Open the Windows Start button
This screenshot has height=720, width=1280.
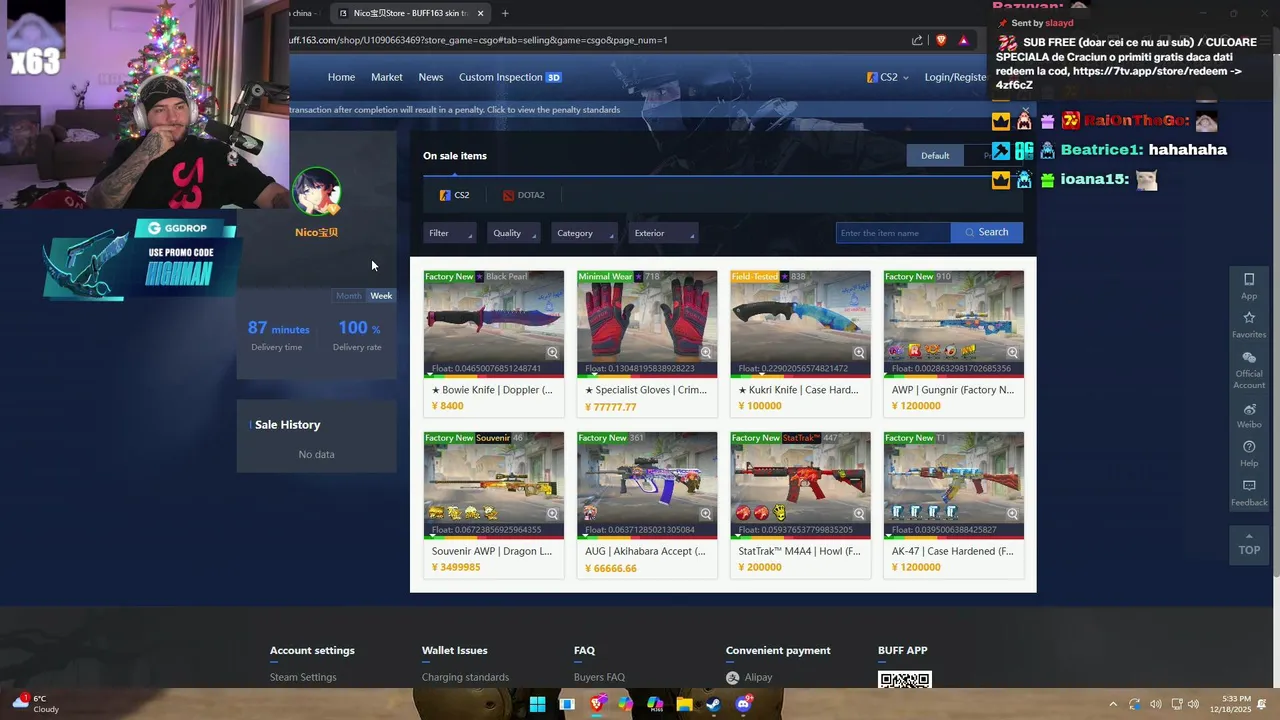537,704
